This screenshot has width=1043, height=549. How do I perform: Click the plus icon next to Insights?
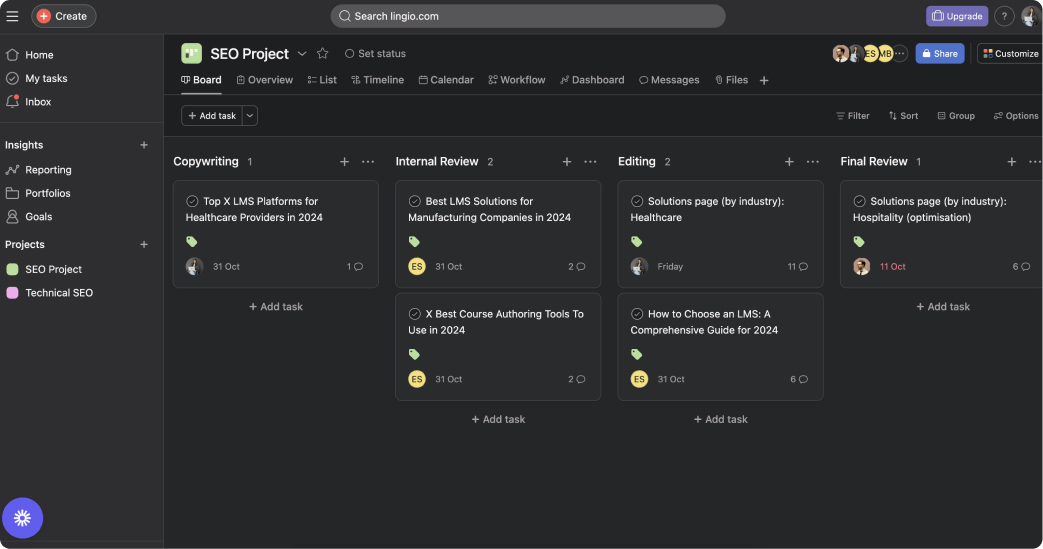144,145
